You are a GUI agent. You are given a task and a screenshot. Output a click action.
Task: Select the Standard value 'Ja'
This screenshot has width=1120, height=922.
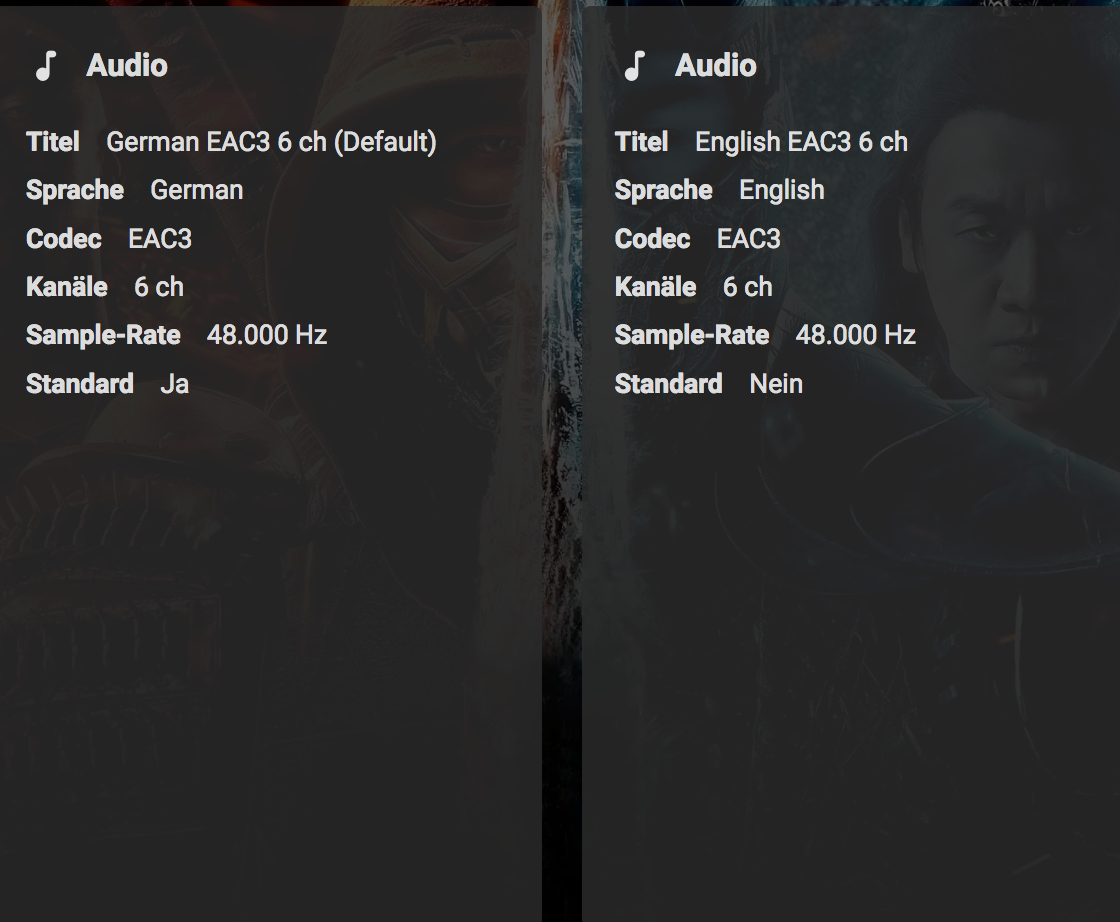[x=174, y=384]
